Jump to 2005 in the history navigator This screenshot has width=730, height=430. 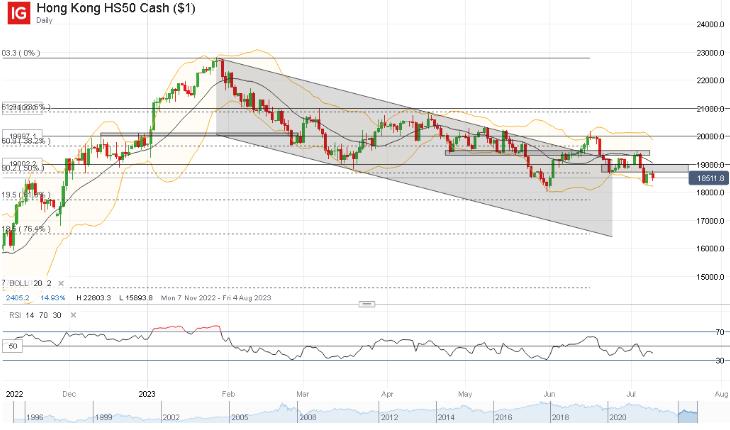coord(240,417)
